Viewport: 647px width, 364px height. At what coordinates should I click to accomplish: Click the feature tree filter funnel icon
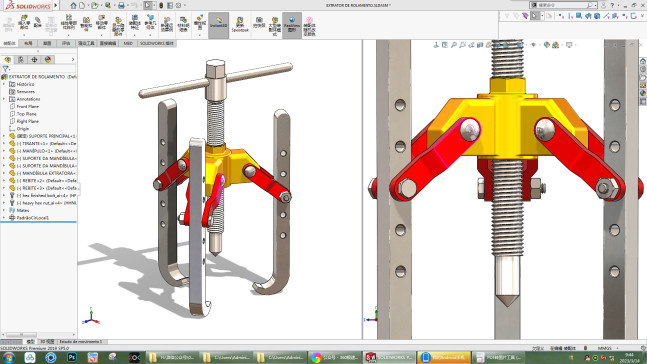(5, 69)
